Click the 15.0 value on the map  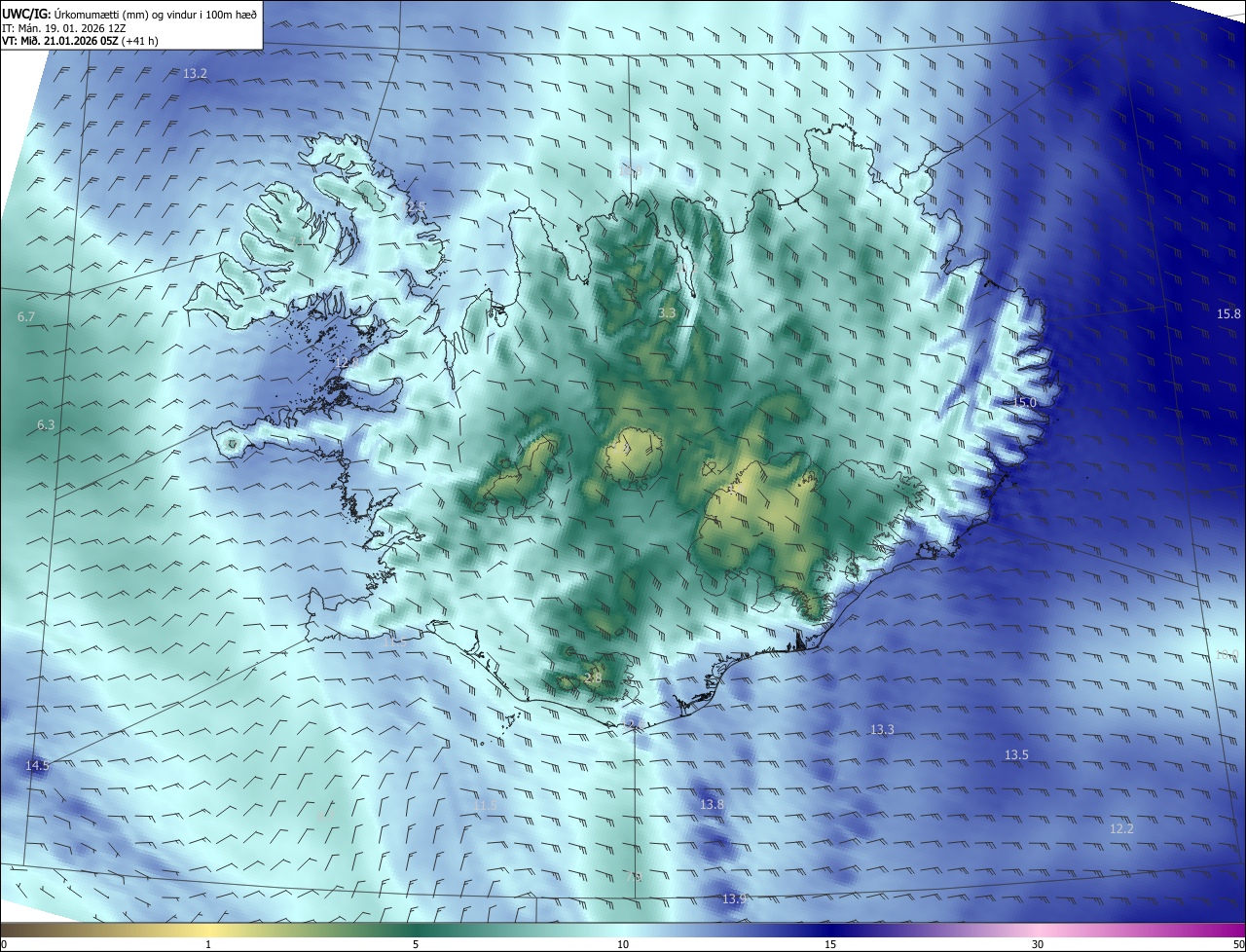pos(1024,402)
